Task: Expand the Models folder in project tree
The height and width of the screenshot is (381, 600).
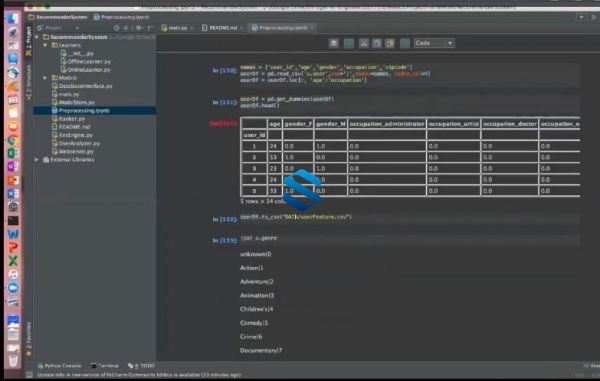Action: [45, 78]
